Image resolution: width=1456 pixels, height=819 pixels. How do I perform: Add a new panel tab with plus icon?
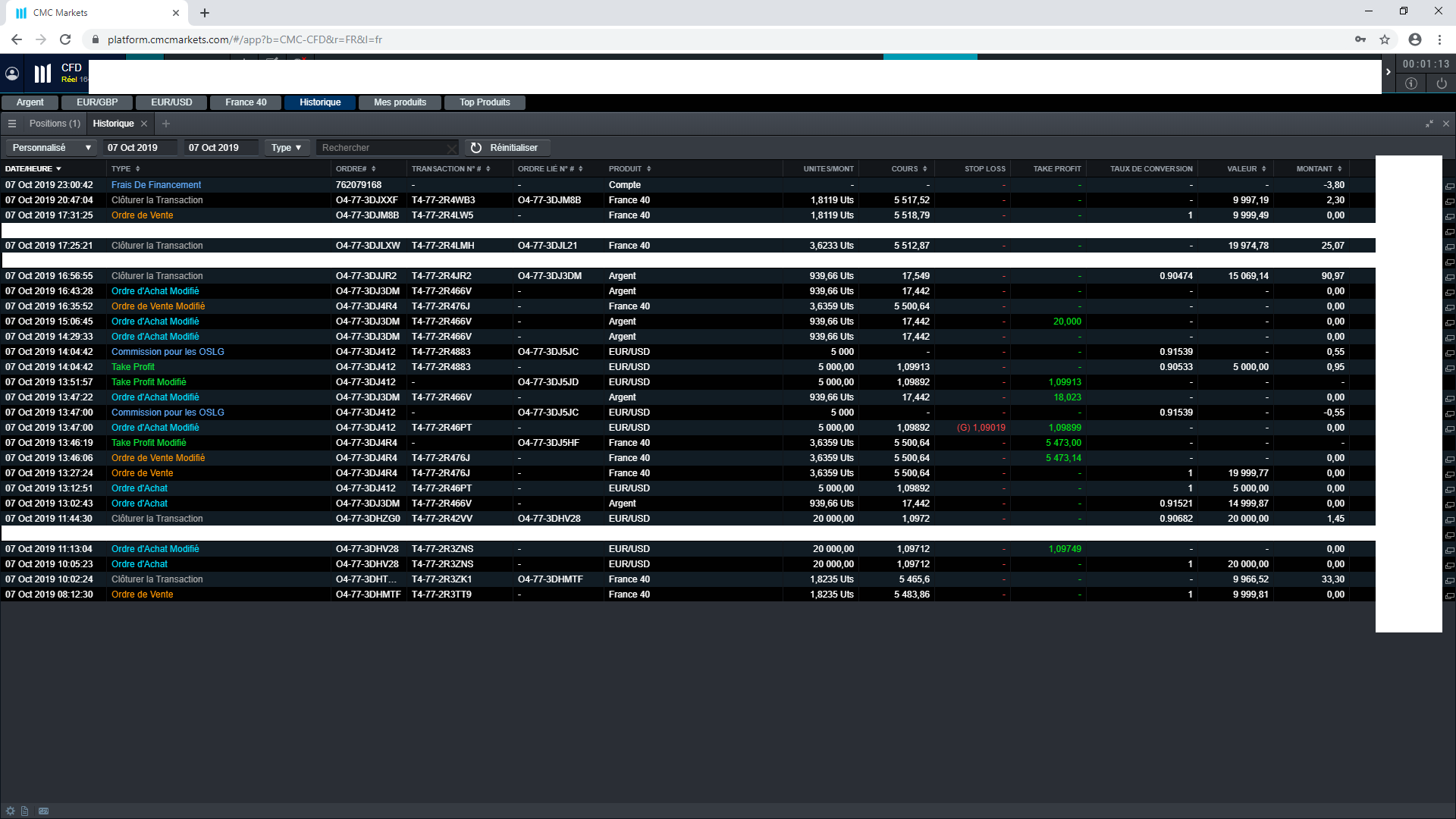click(x=166, y=124)
